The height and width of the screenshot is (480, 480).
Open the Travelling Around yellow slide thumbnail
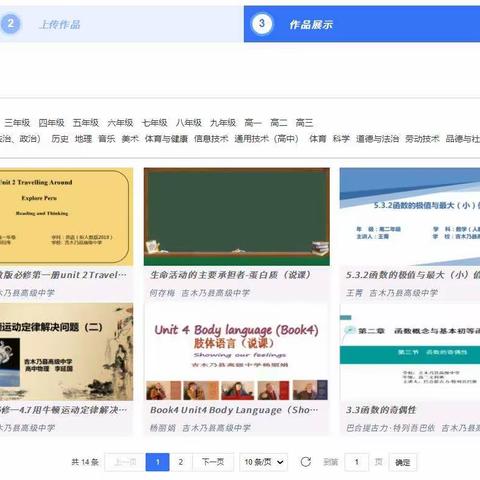pos(66,217)
